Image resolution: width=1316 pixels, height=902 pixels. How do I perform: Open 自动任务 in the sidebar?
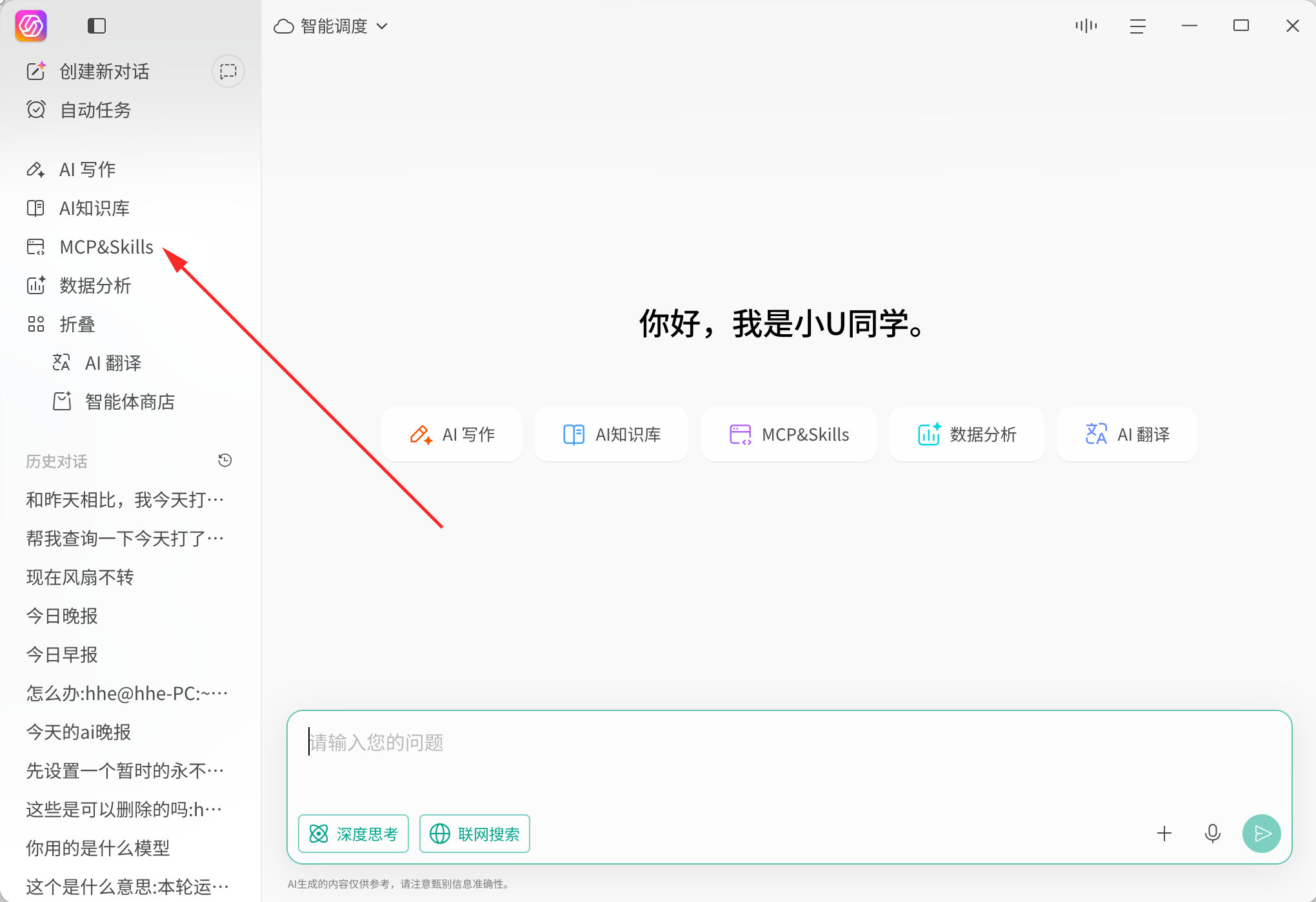coord(79,110)
